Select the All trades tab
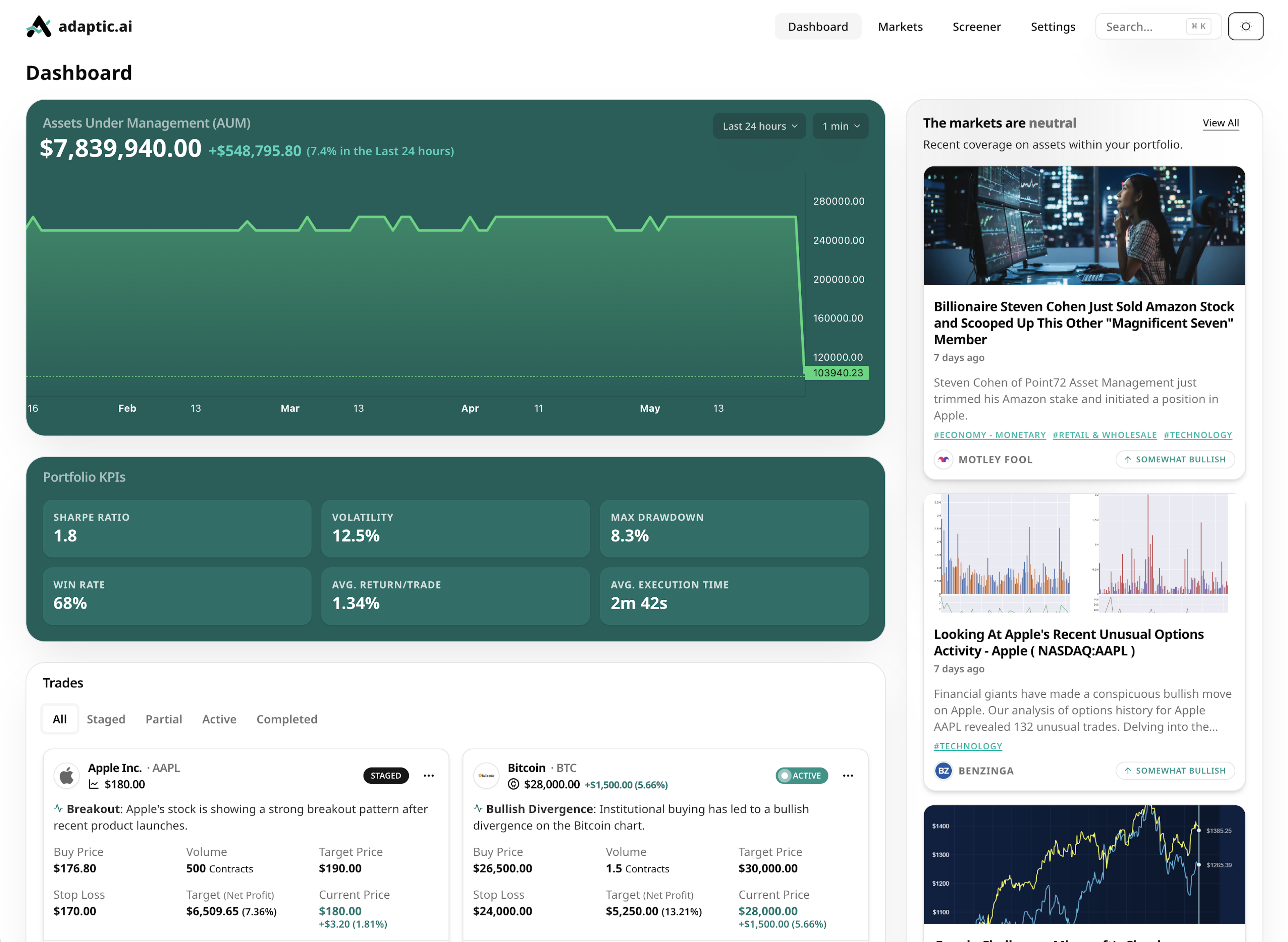Image resolution: width=1288 pixels, height=942 pixels. pyautogui.click(x=60, y=719)
